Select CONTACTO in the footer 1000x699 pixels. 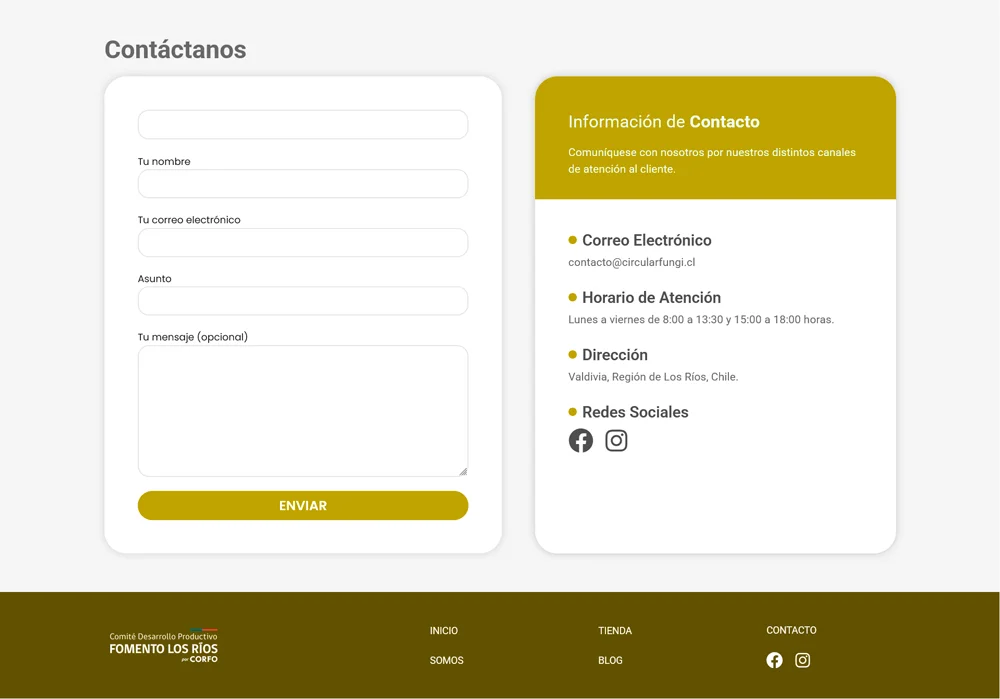791,630
